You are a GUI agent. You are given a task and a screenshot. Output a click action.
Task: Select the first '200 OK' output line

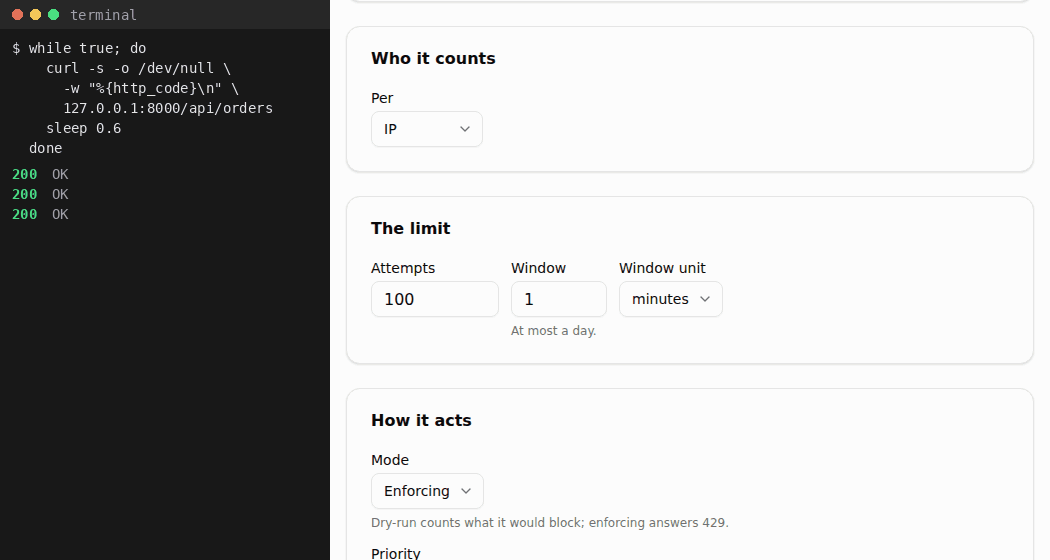pos(40,174)
